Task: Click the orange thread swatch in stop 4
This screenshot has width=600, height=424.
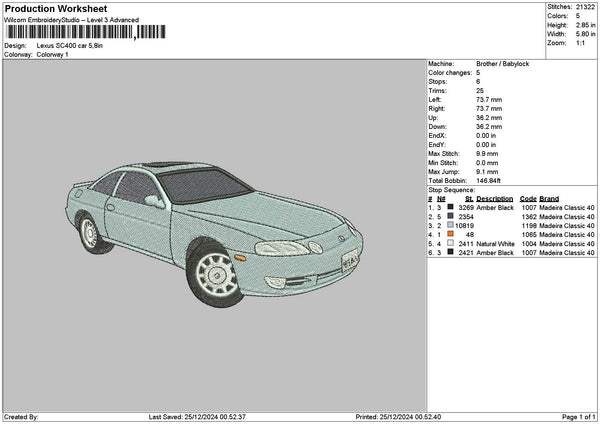Action: click(450, 234)
